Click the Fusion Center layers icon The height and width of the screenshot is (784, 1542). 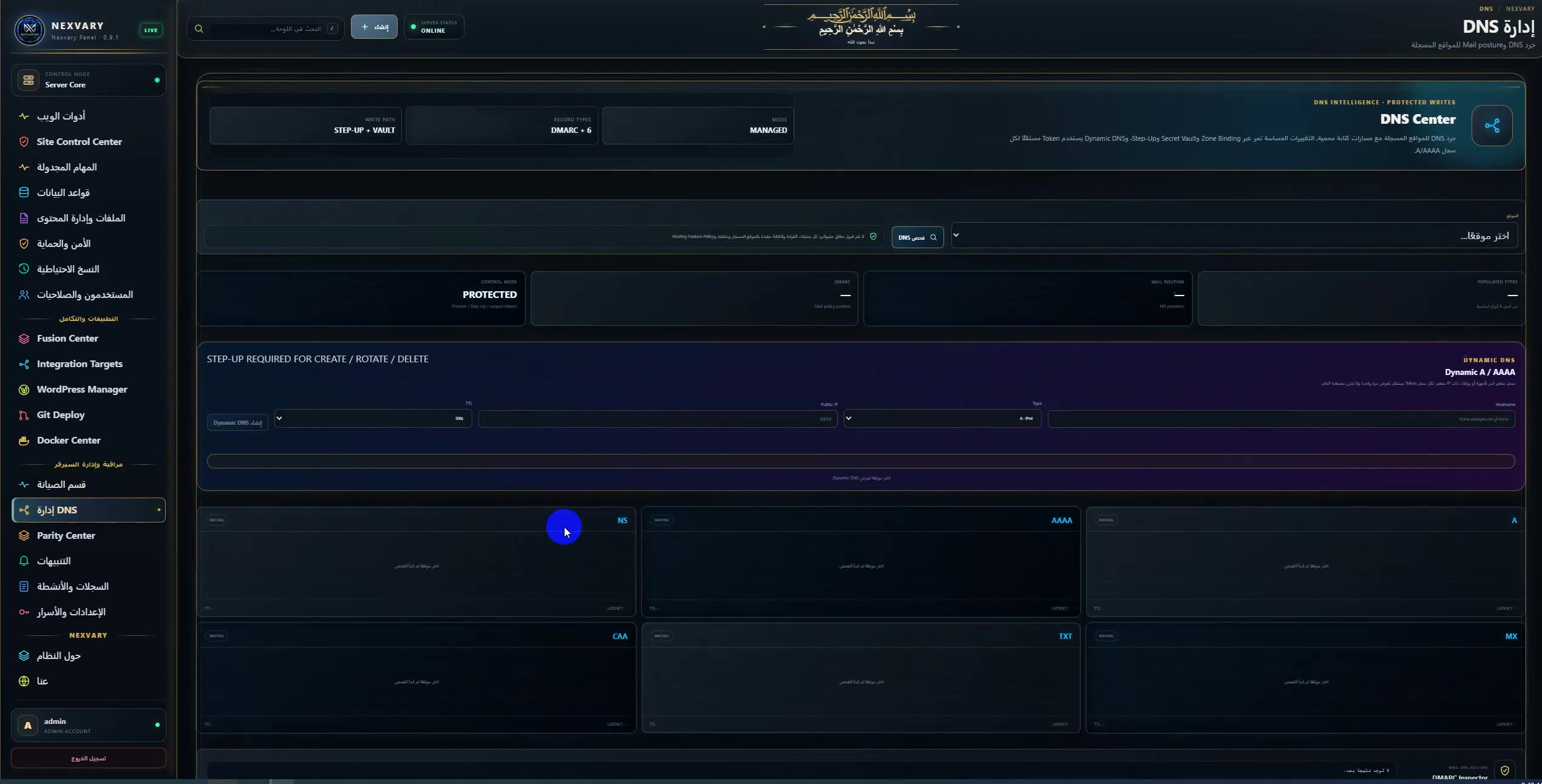pos(24,339)
